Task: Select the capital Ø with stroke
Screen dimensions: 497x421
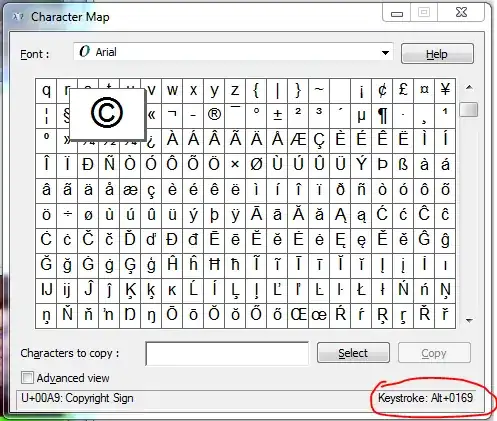Action: [x=256, y=165]
